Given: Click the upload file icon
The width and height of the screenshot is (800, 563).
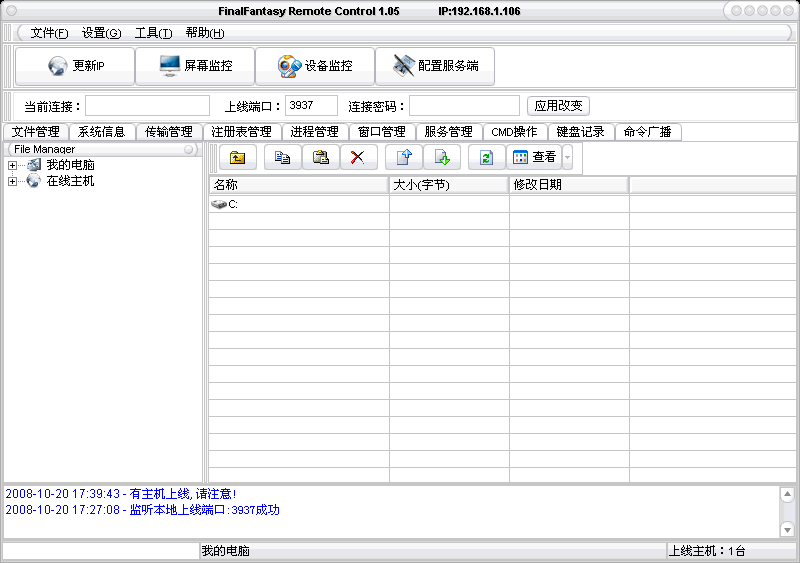Looking at the screenshot, I should (x=404, y=157).
